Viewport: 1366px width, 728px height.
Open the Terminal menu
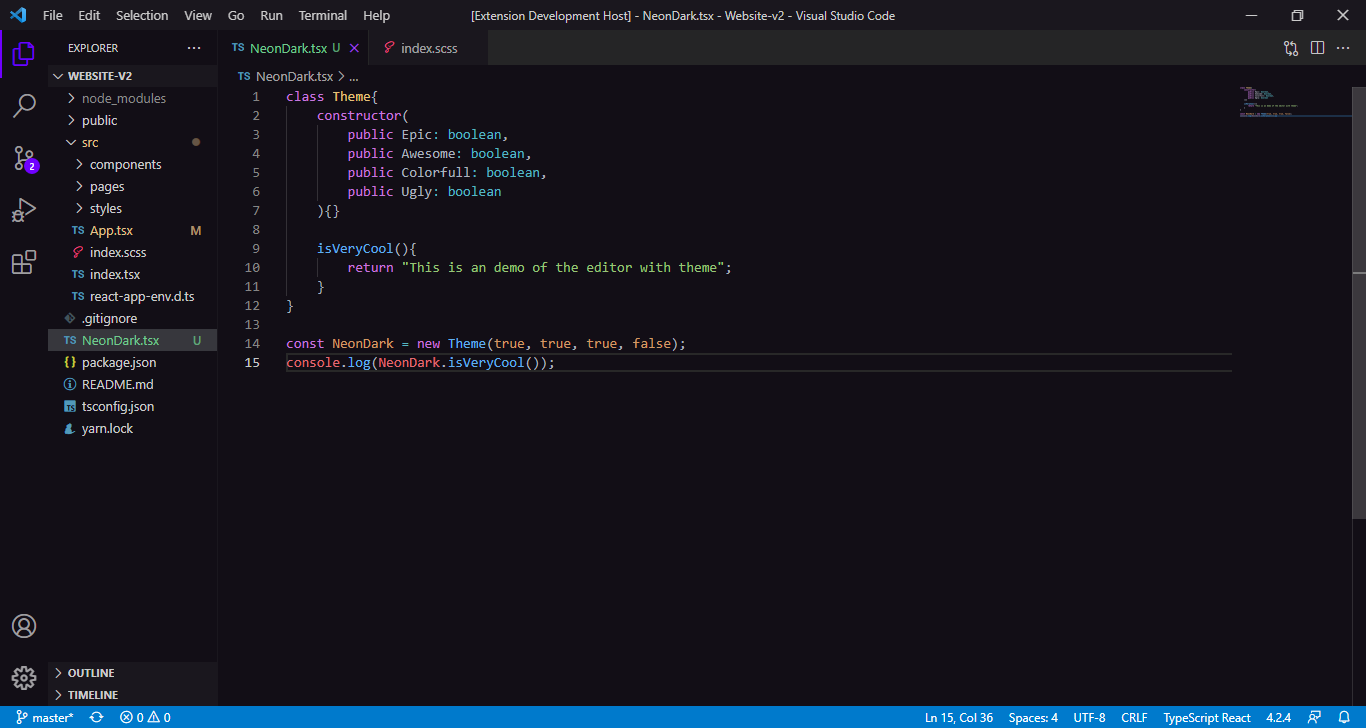pos(323,15)
